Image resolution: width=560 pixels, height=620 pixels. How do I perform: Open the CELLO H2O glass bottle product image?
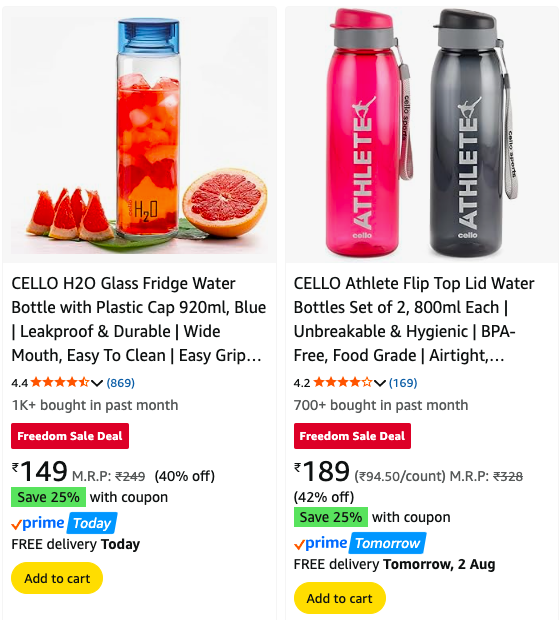click(x=139, y=135)
